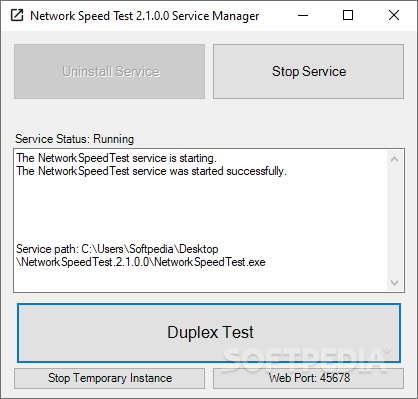Click the Stop Service button
Screen dimensions: 418x399
tap(308, 71)
